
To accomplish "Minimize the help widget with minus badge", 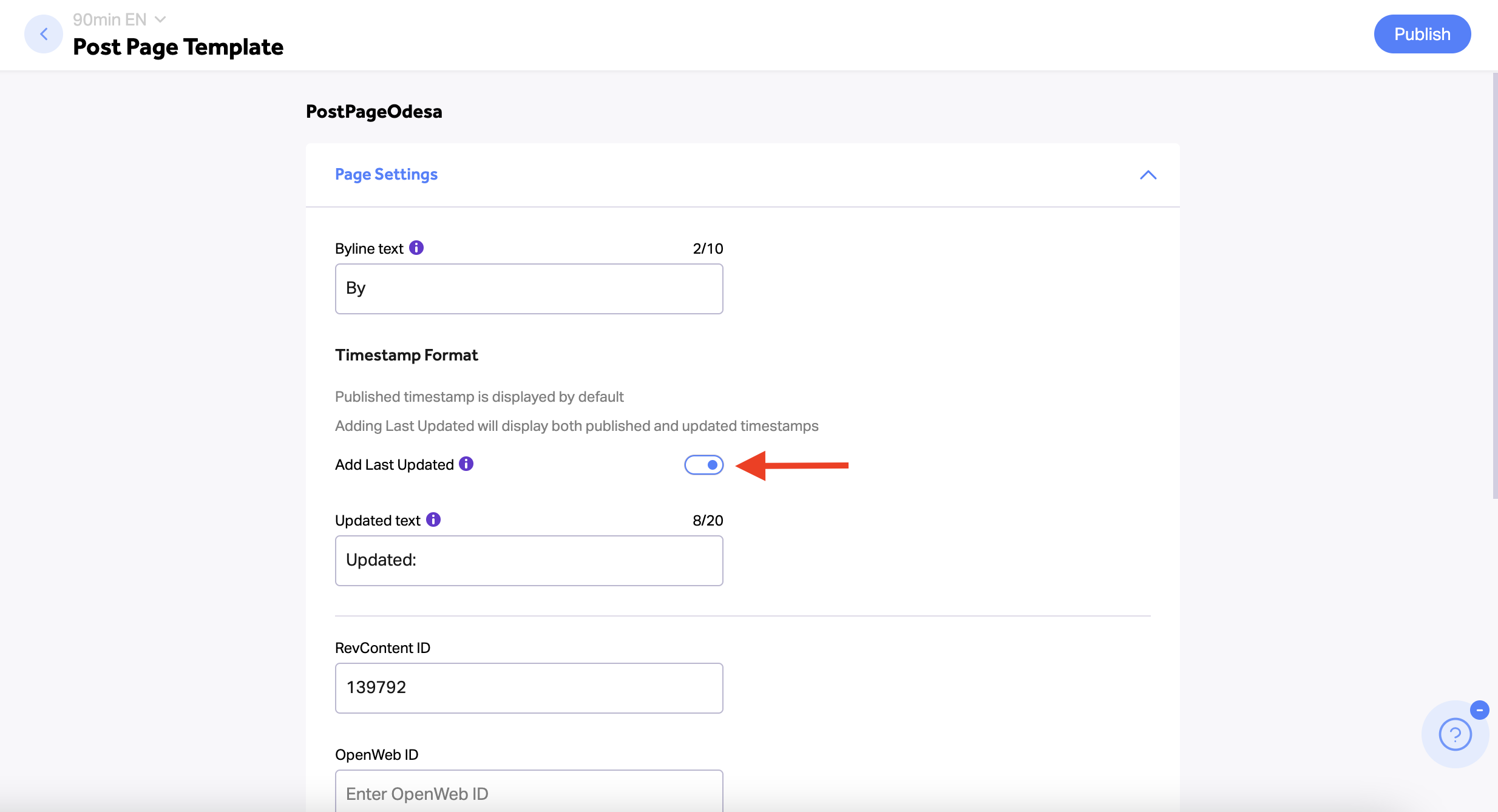I will point(1480,709).
